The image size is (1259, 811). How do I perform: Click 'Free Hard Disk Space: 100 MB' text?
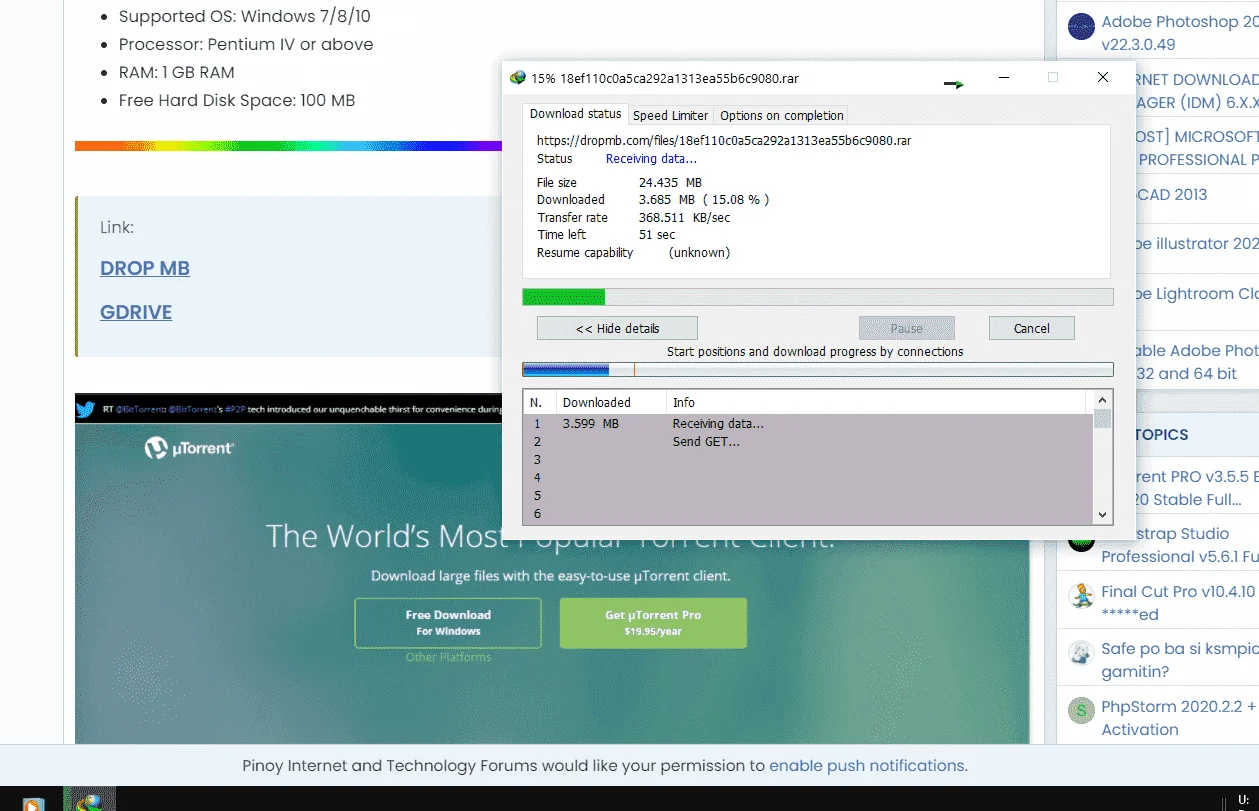(x=237, y=100)
